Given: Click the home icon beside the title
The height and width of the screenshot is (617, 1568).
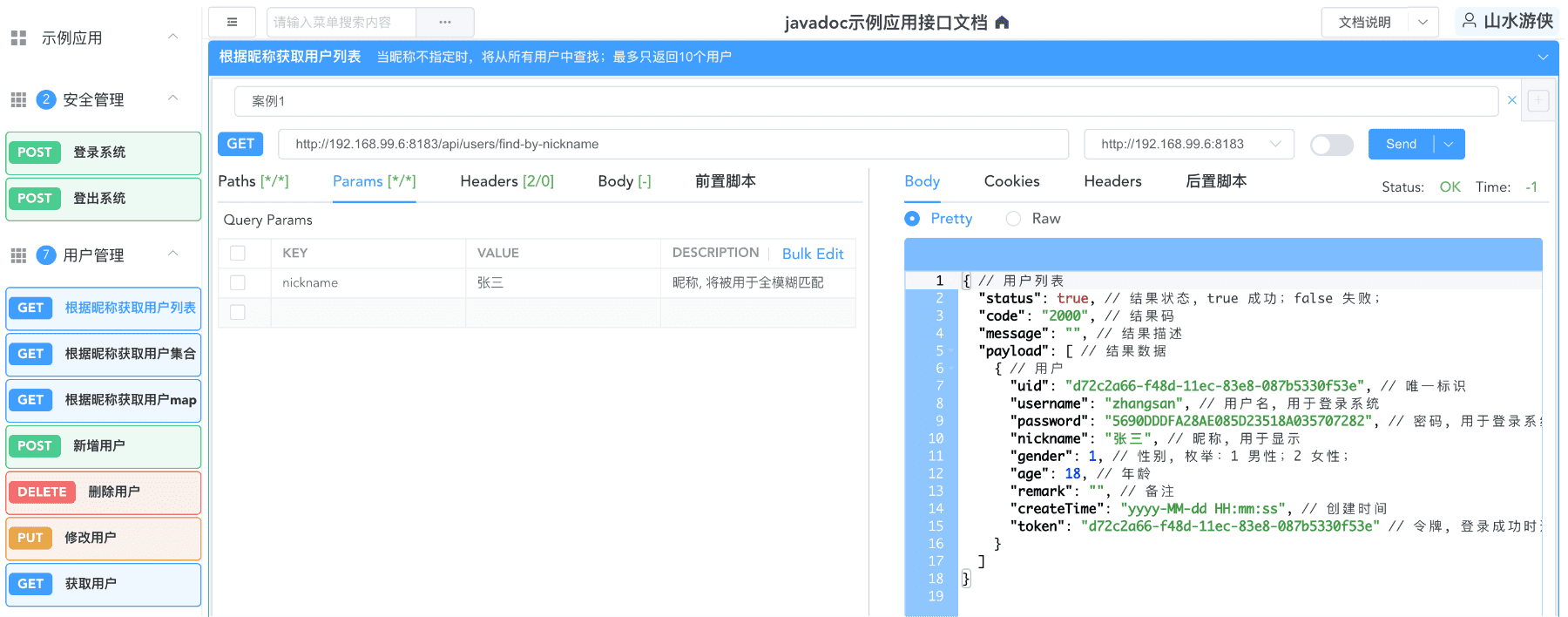Looking at the screenshot, I should click(1002, 23).
